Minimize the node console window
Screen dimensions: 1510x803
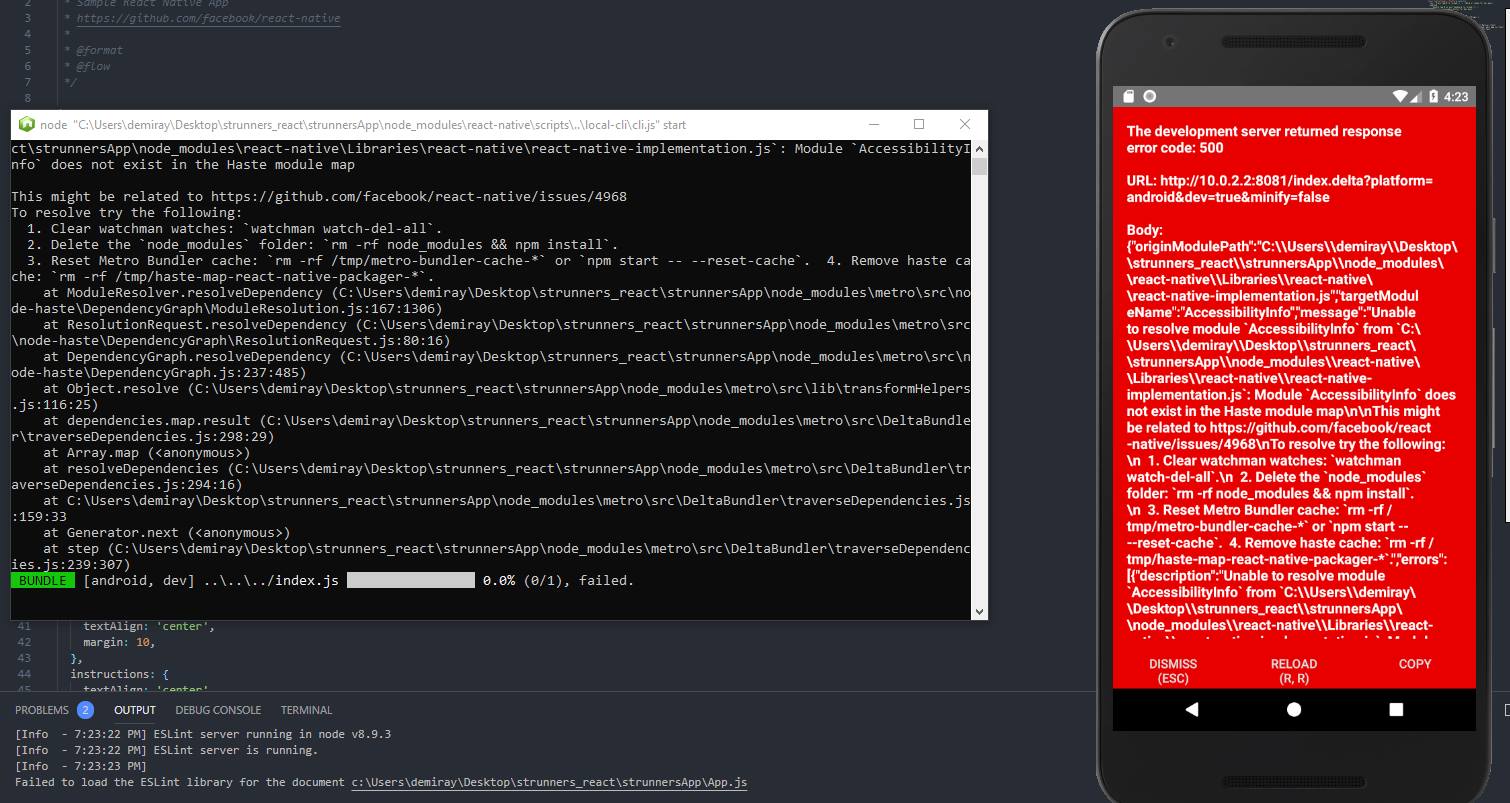[x=873, y=124]
